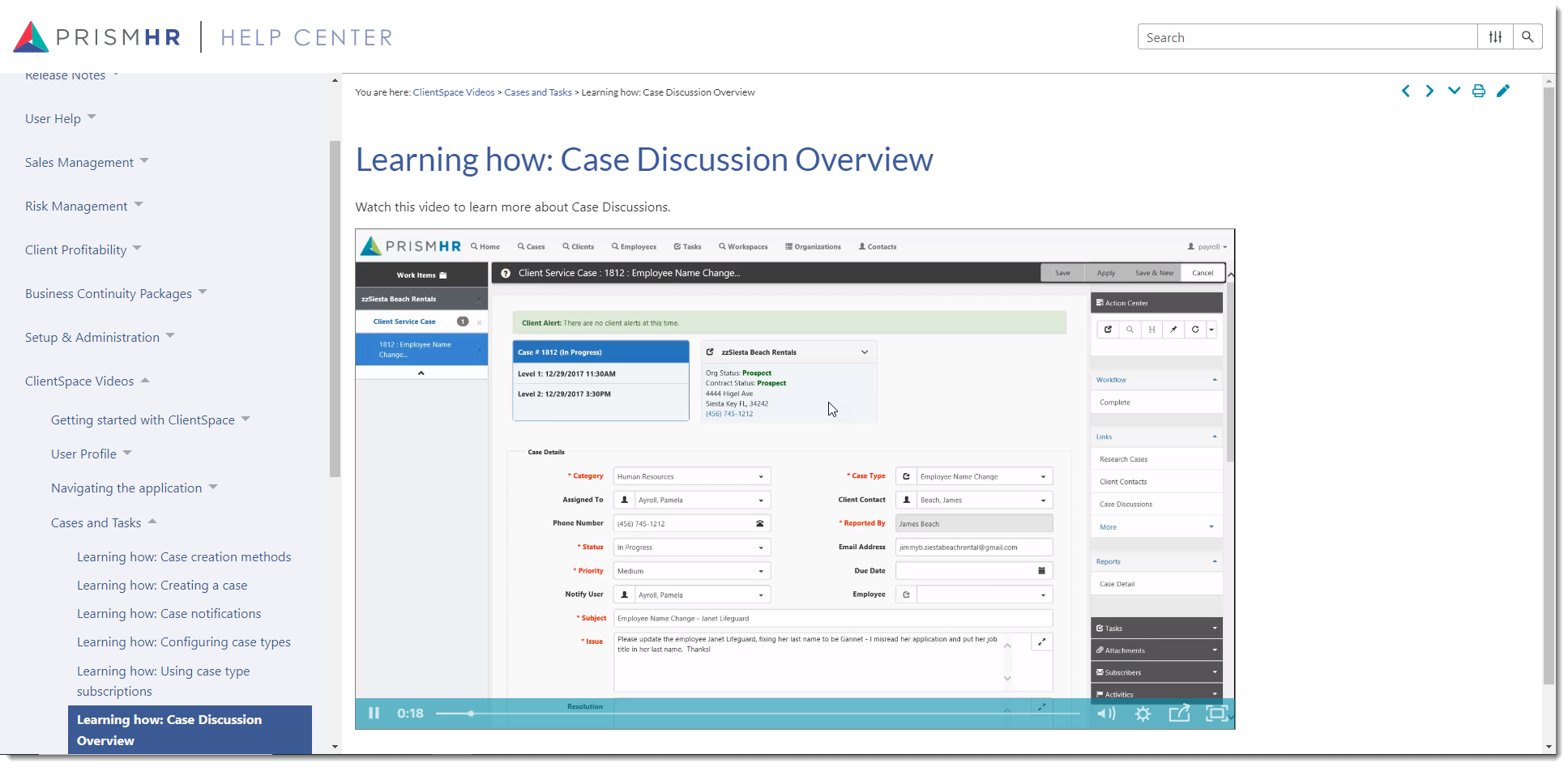Open Case Type lookup icon

(906, 476)
